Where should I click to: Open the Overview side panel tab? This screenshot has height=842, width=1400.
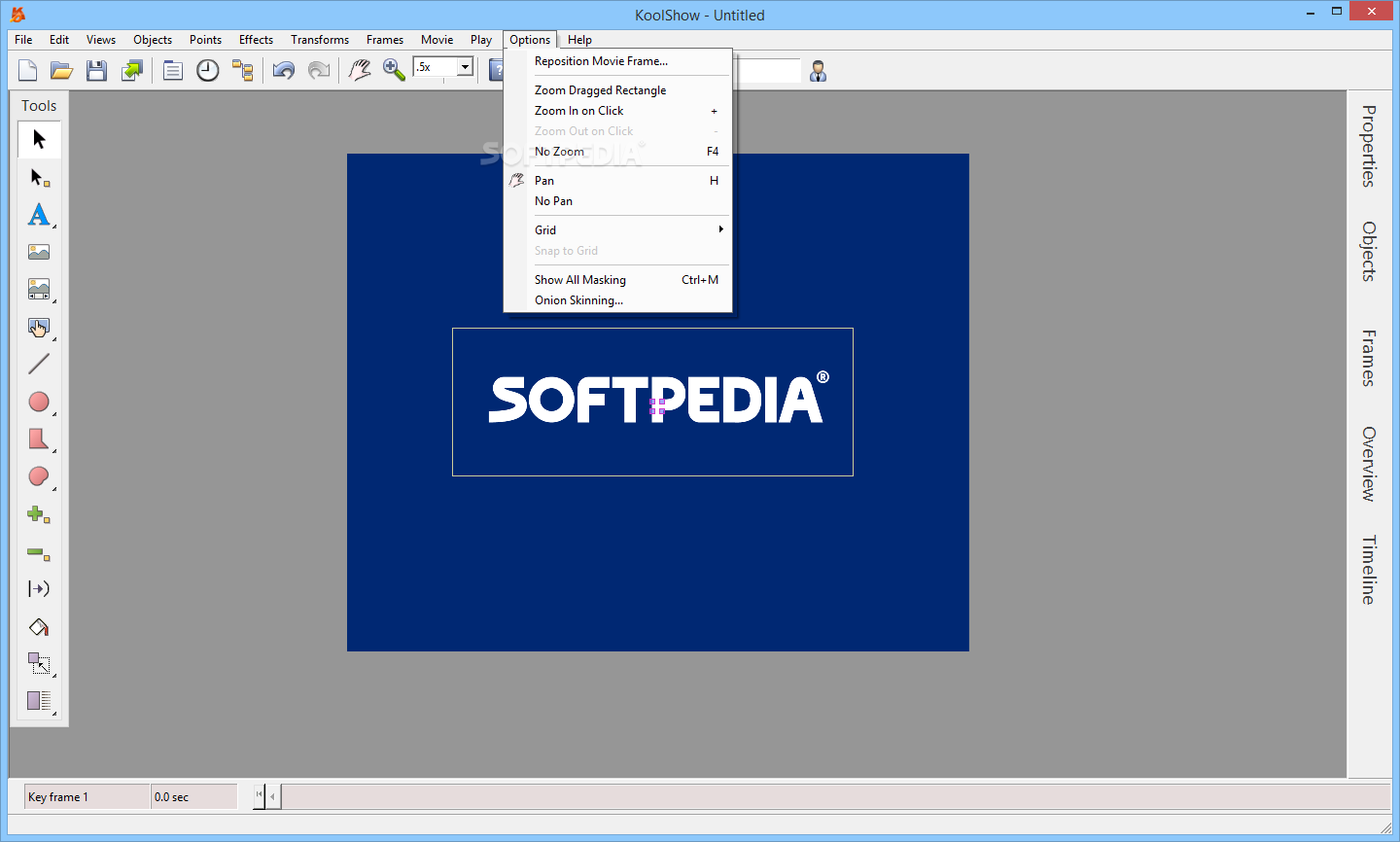[x=1369, y=464]
